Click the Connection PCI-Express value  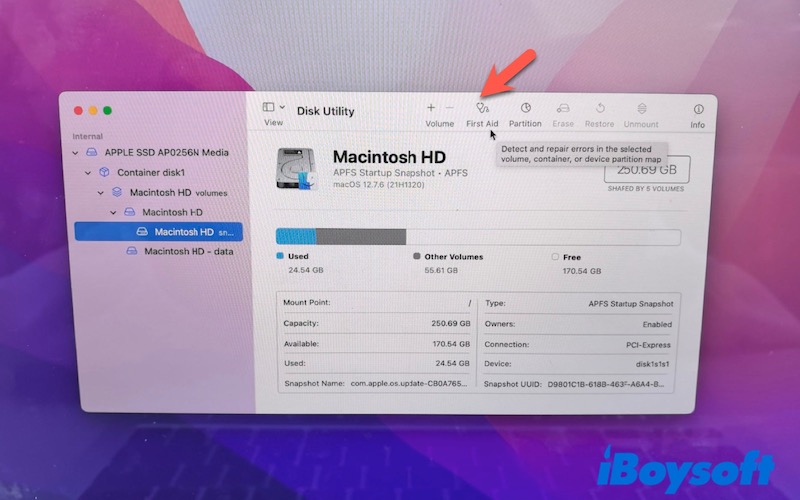coord(648,345)
